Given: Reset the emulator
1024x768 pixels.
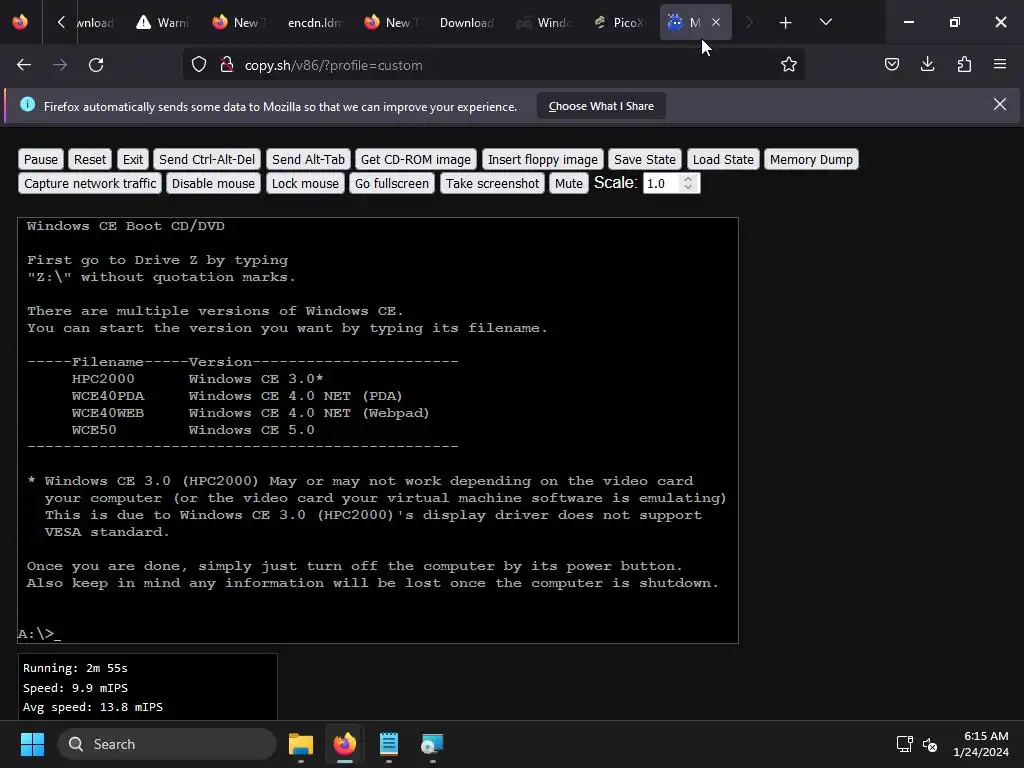Looking at the screenshot, I should (89, 159).
